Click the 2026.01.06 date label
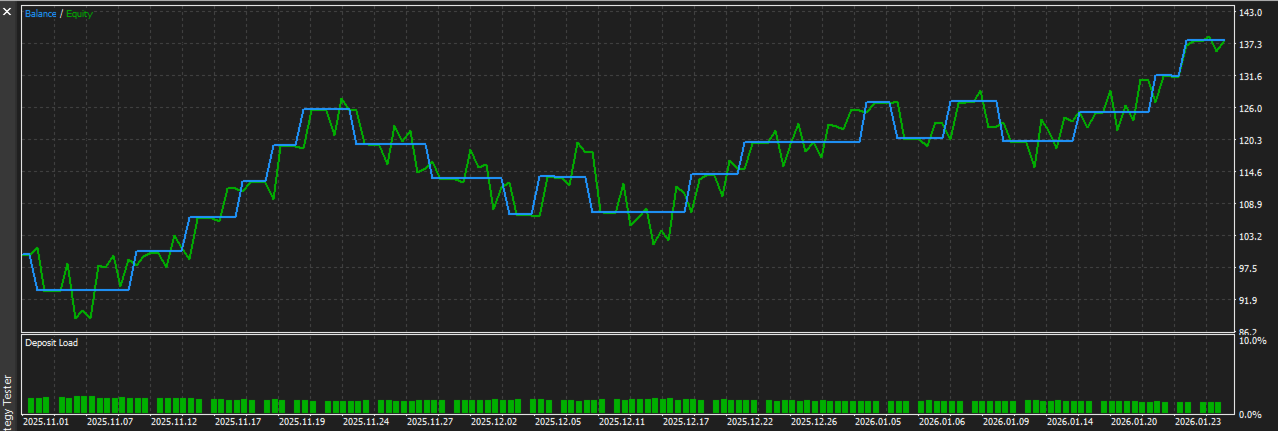 click(942, 422)
